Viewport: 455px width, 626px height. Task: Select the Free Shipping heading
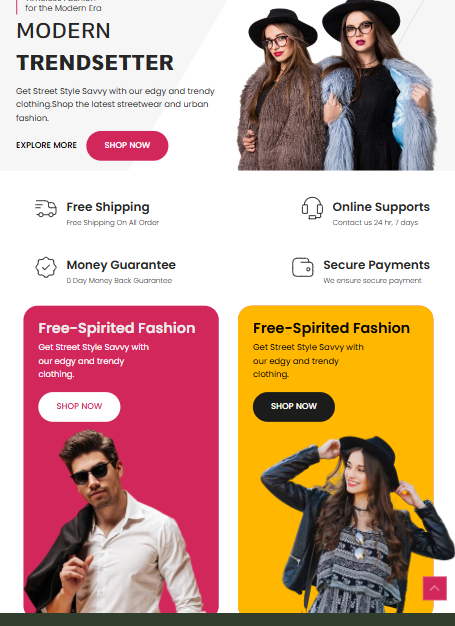point(108,207)
